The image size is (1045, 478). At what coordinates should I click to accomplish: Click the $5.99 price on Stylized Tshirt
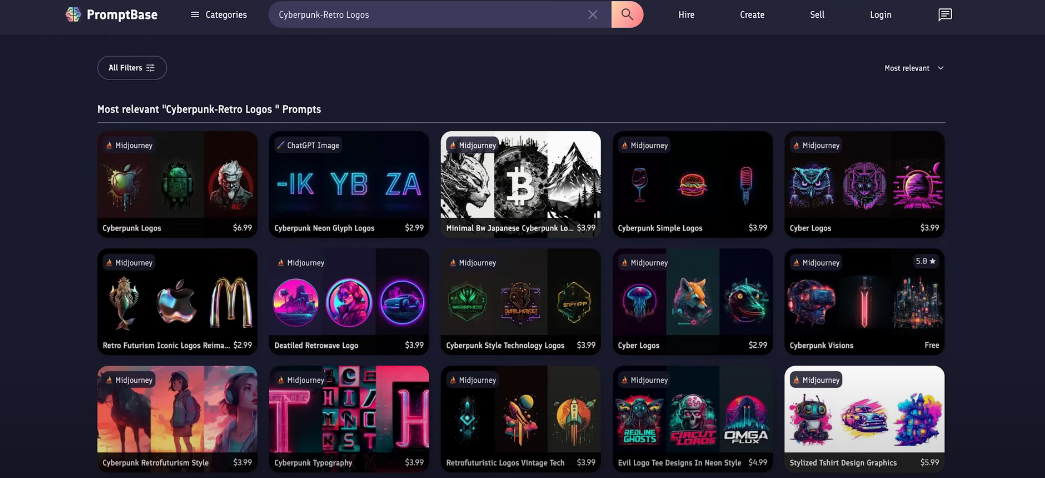(x=930, y=463)
